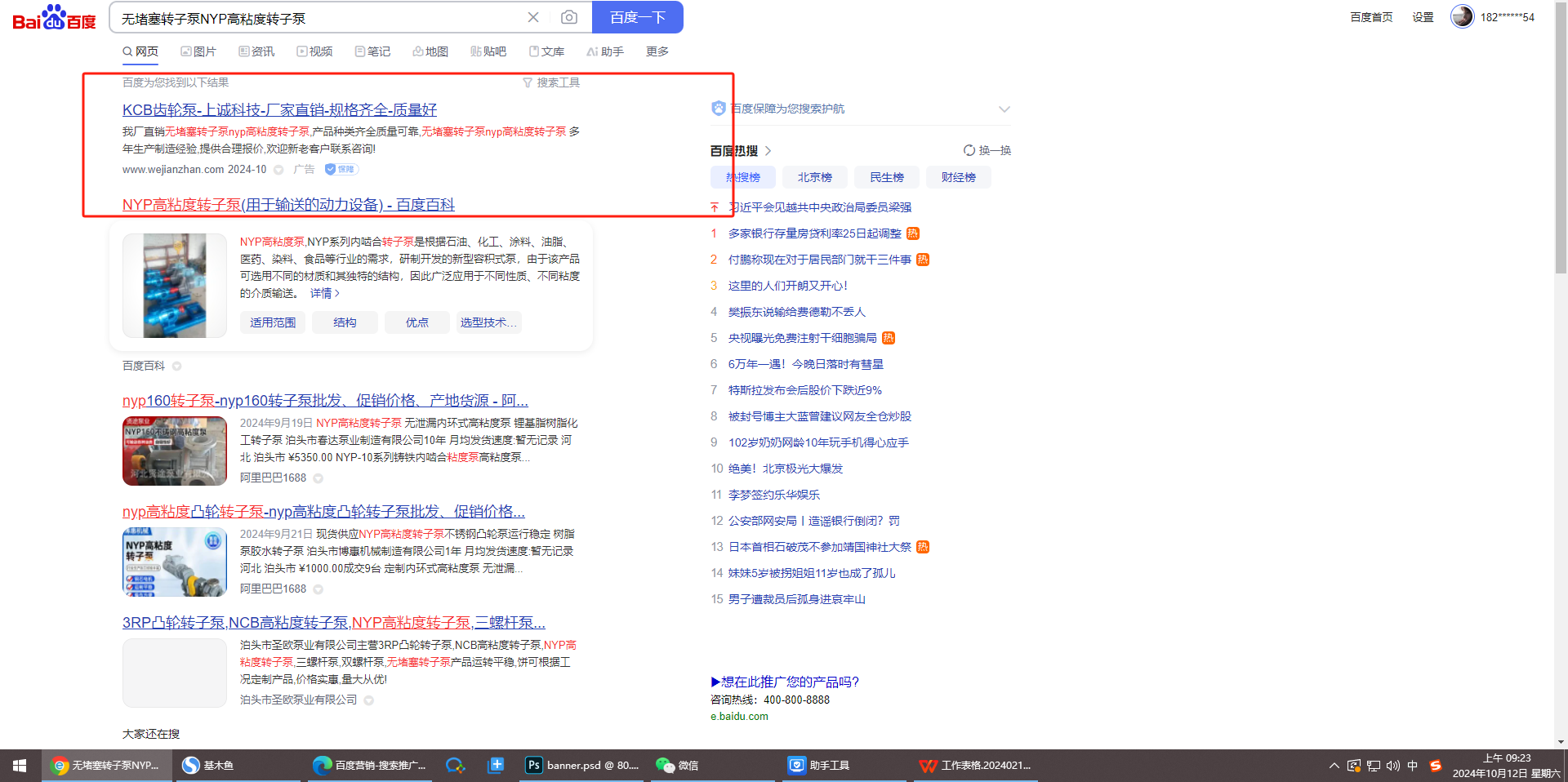Screen dimensions: 1568x782
Task: Click the Baidu logo
Action: click(54, 17)
